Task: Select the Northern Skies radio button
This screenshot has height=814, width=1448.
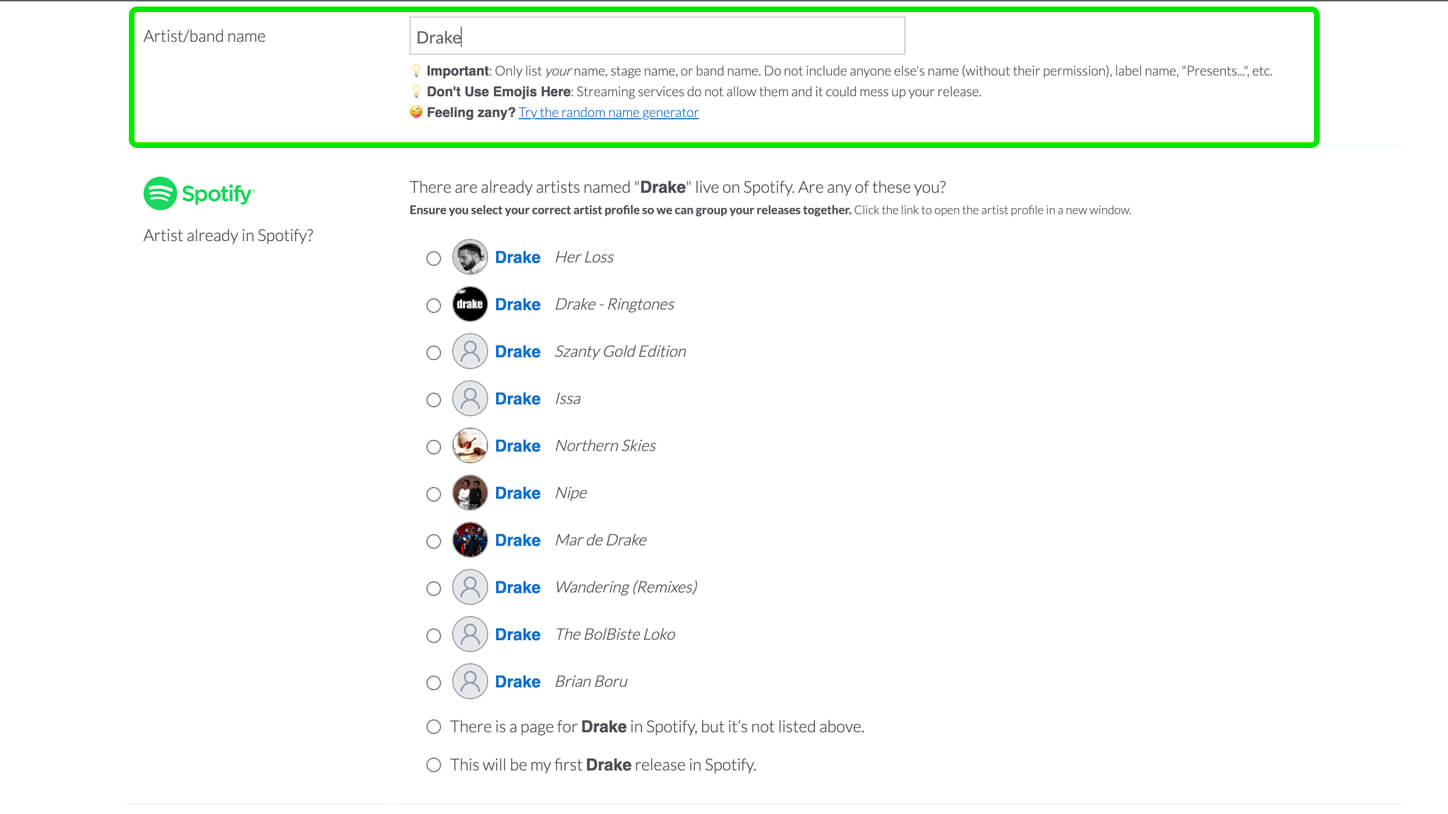Action: [x=433, y=447]
